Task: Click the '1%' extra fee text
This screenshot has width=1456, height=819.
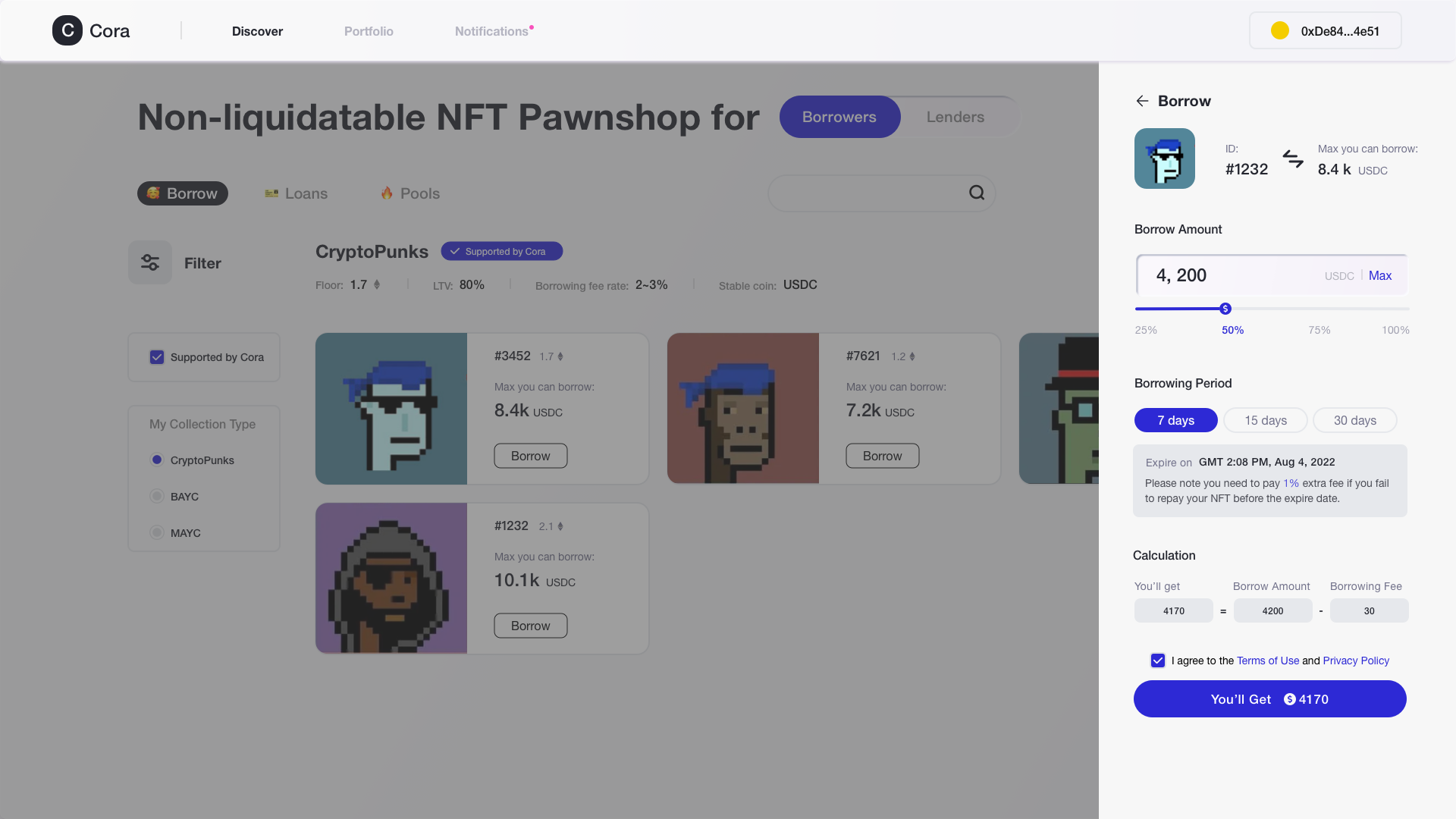Action: (x=1291, y=483)
